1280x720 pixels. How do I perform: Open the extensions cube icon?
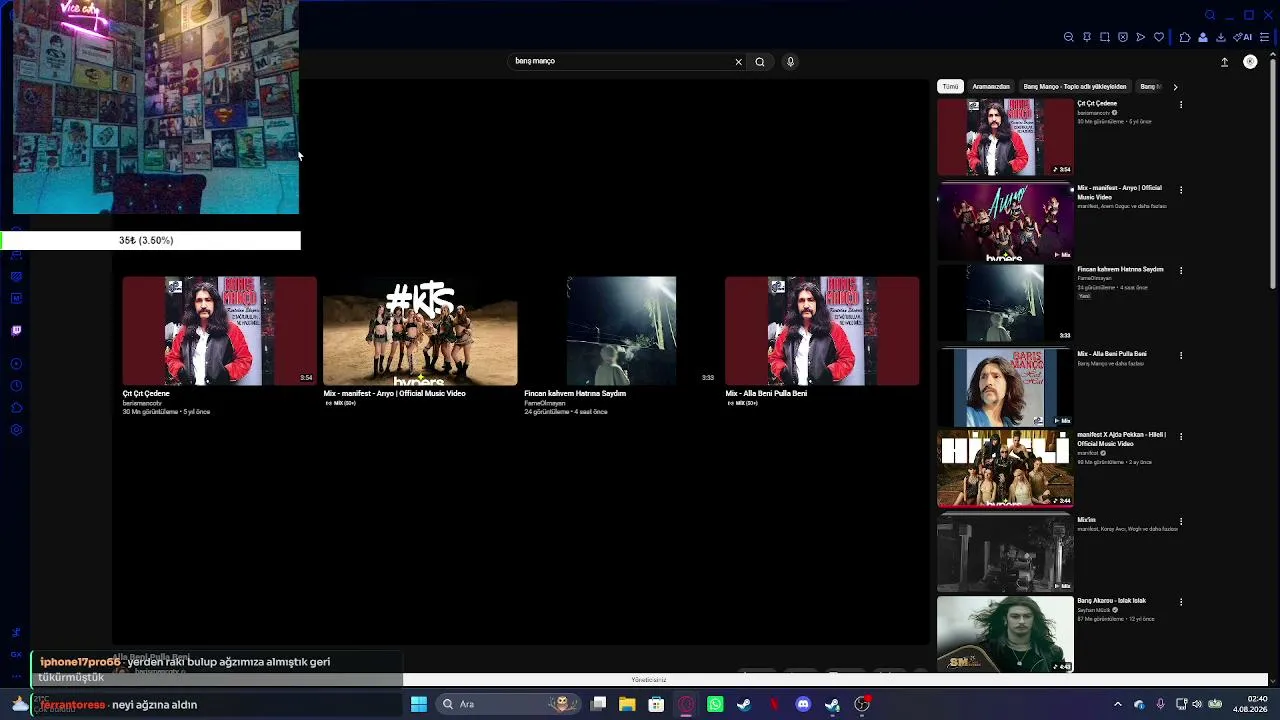(x=1185, y=37)
